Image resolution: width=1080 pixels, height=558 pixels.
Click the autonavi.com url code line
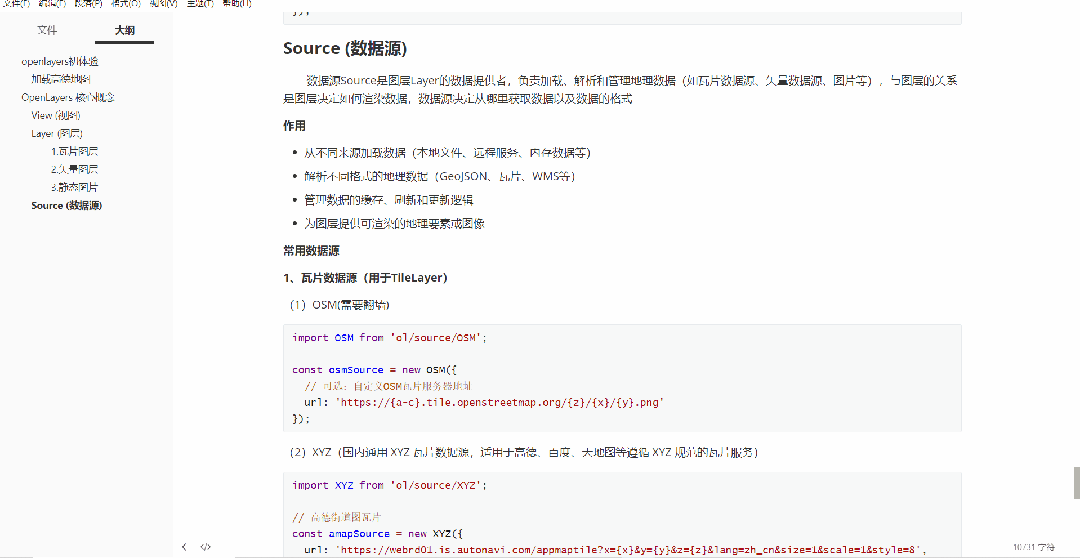615,550
